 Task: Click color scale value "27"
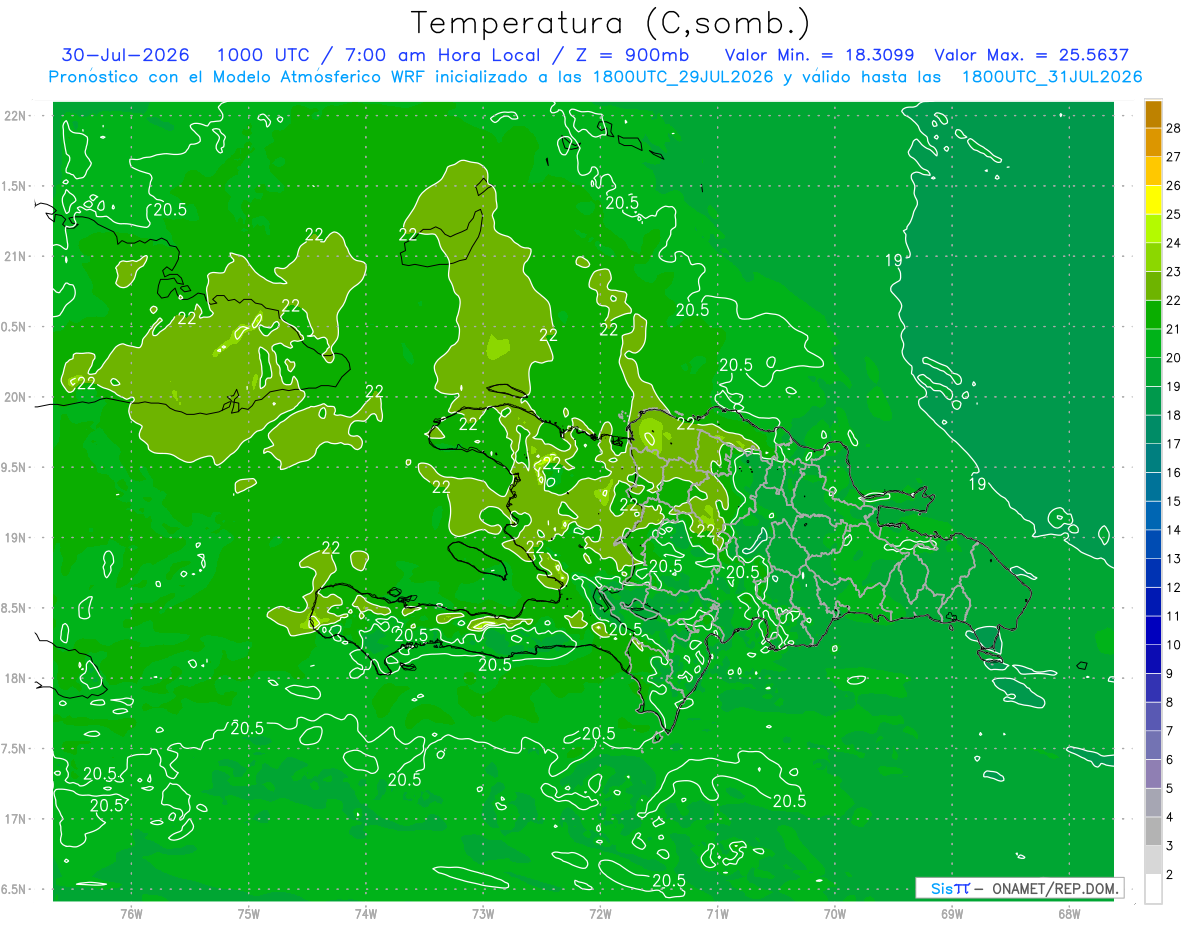[x=1174, y=157]
